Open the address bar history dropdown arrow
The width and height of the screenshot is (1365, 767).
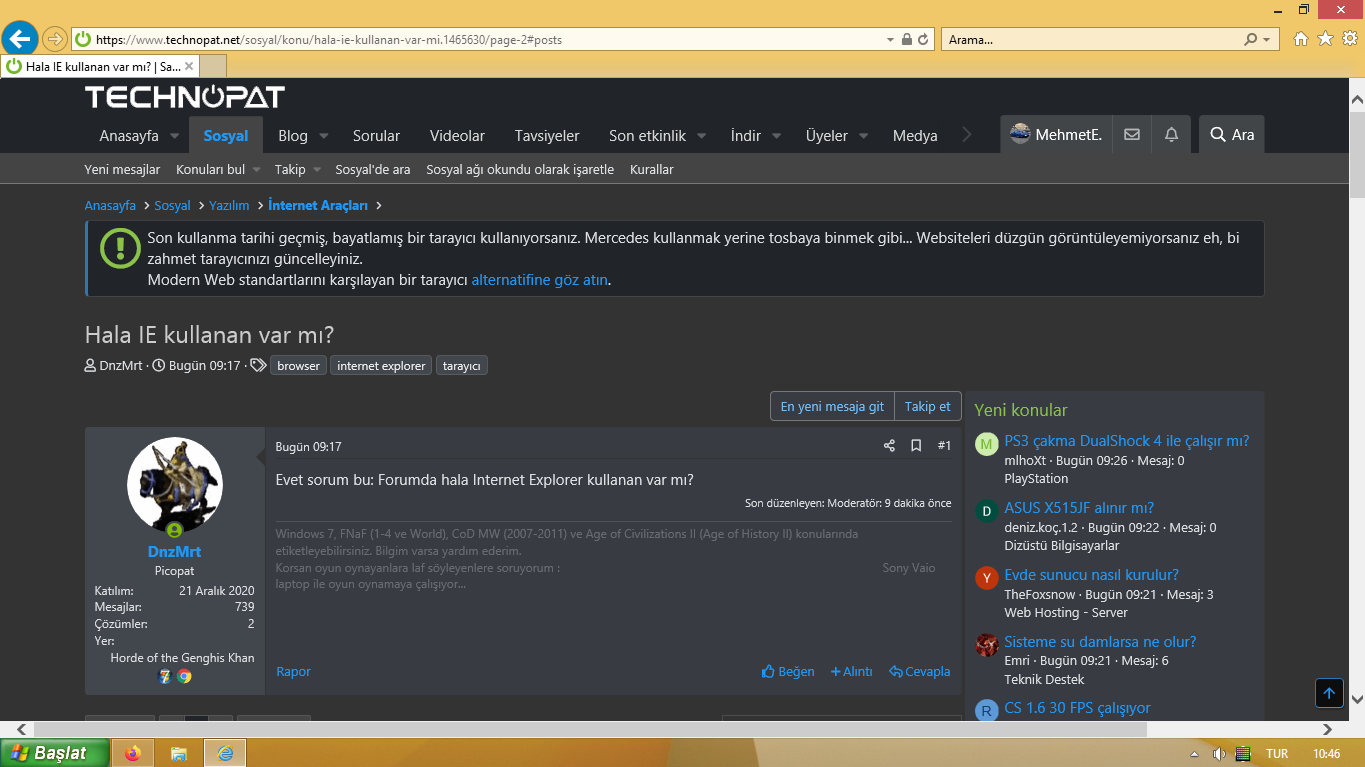pos(890,40)
